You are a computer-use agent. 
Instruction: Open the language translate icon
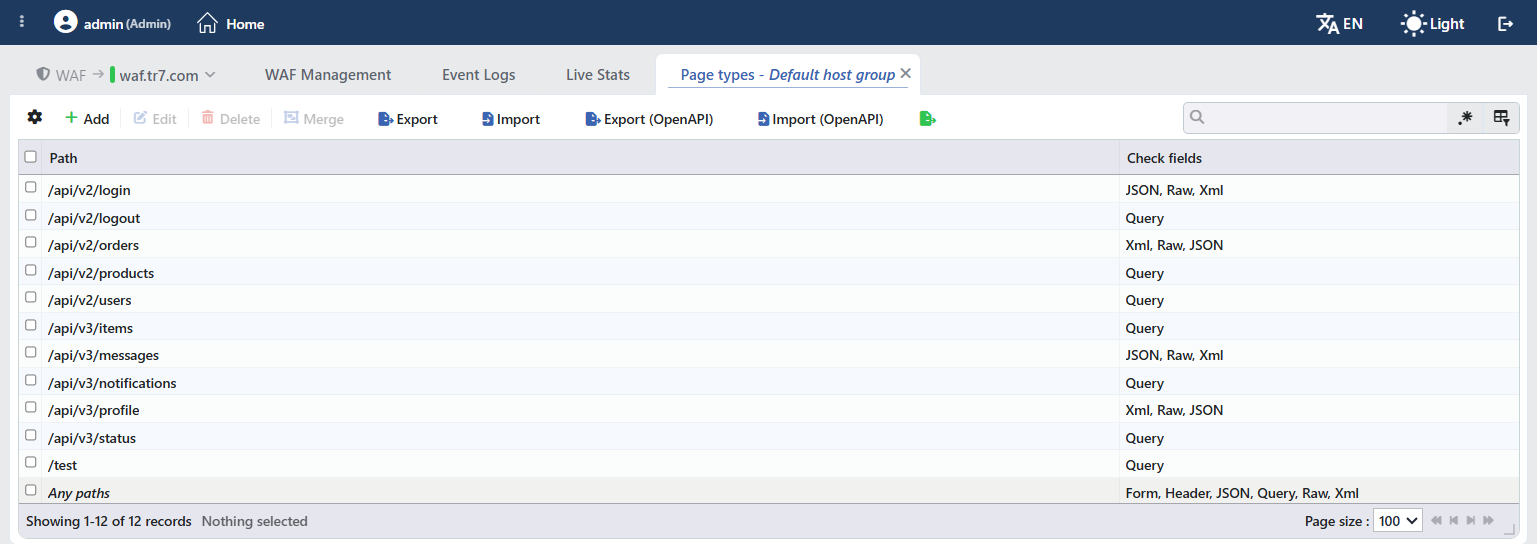(x=1327, y=23)
